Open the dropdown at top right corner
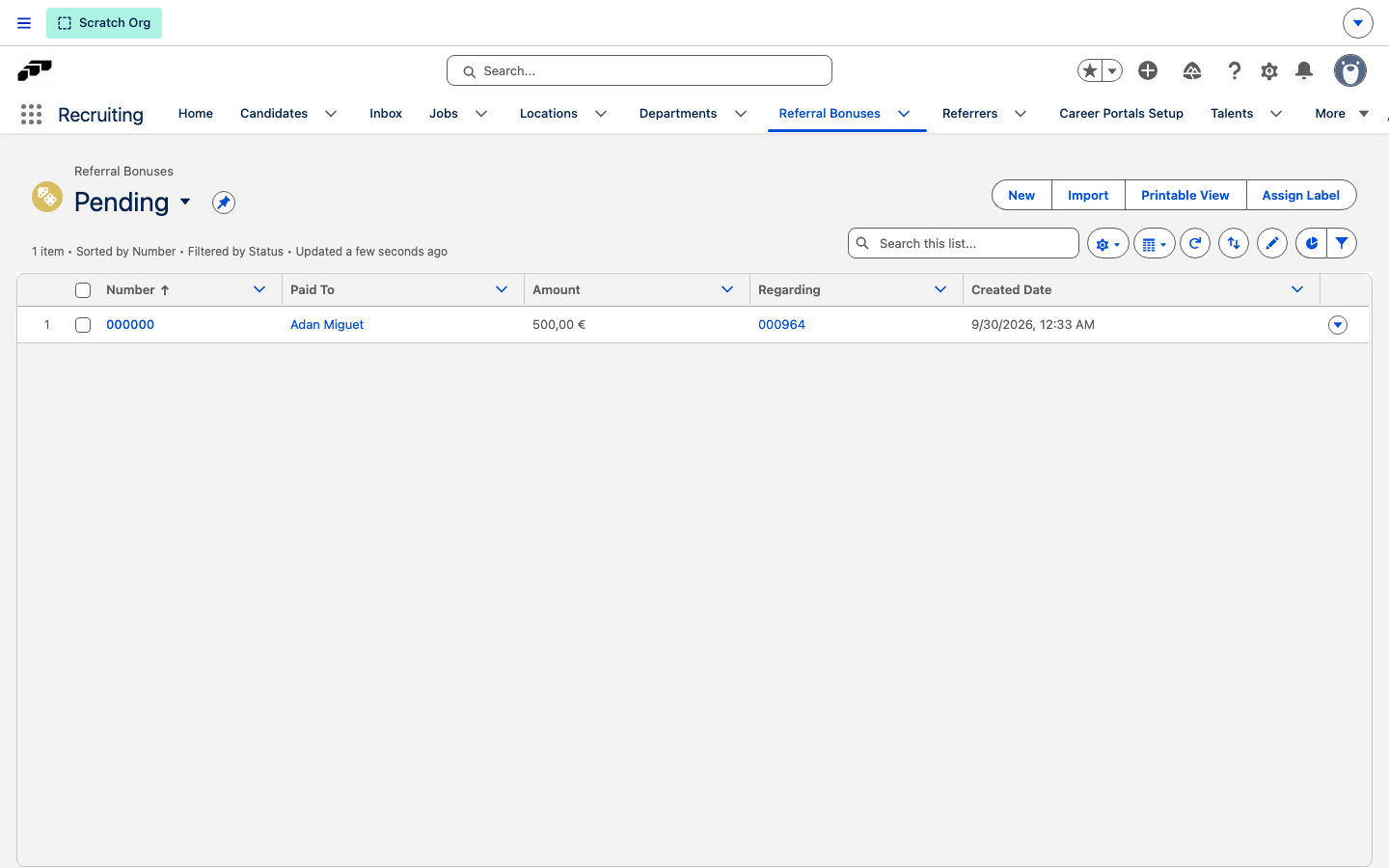This screenshot has width=1389, height=868. 1357,23
